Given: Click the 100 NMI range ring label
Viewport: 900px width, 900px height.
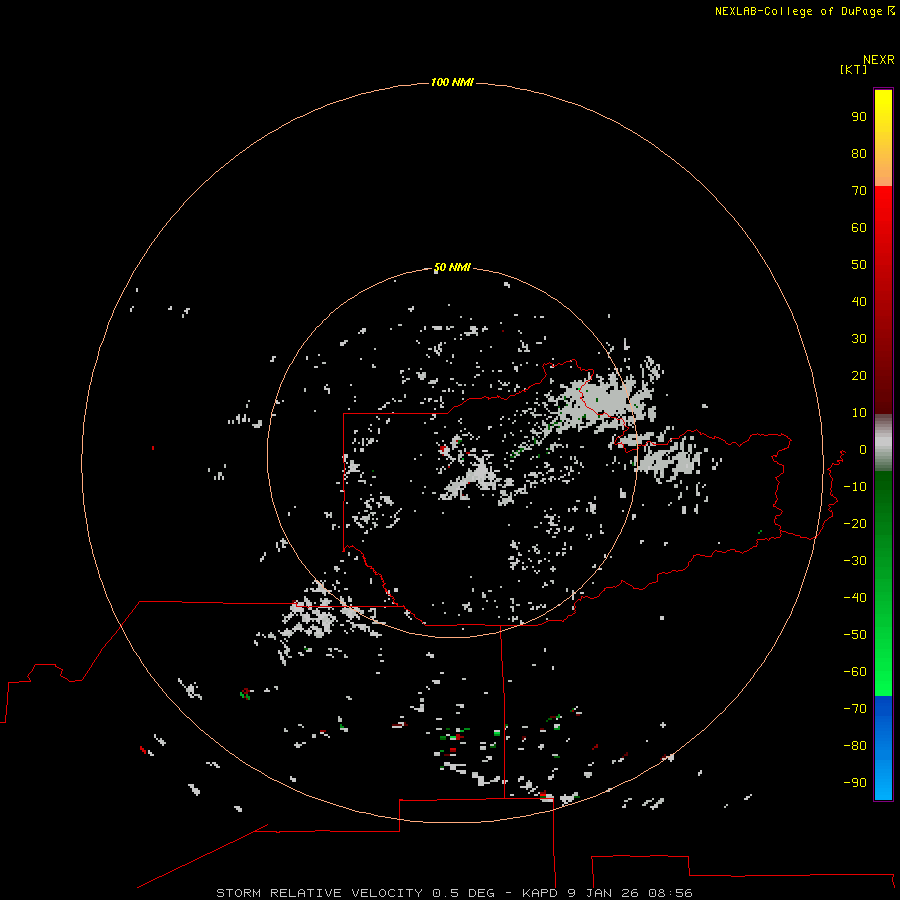Looking at the screenshot, I should click(452, 82).
